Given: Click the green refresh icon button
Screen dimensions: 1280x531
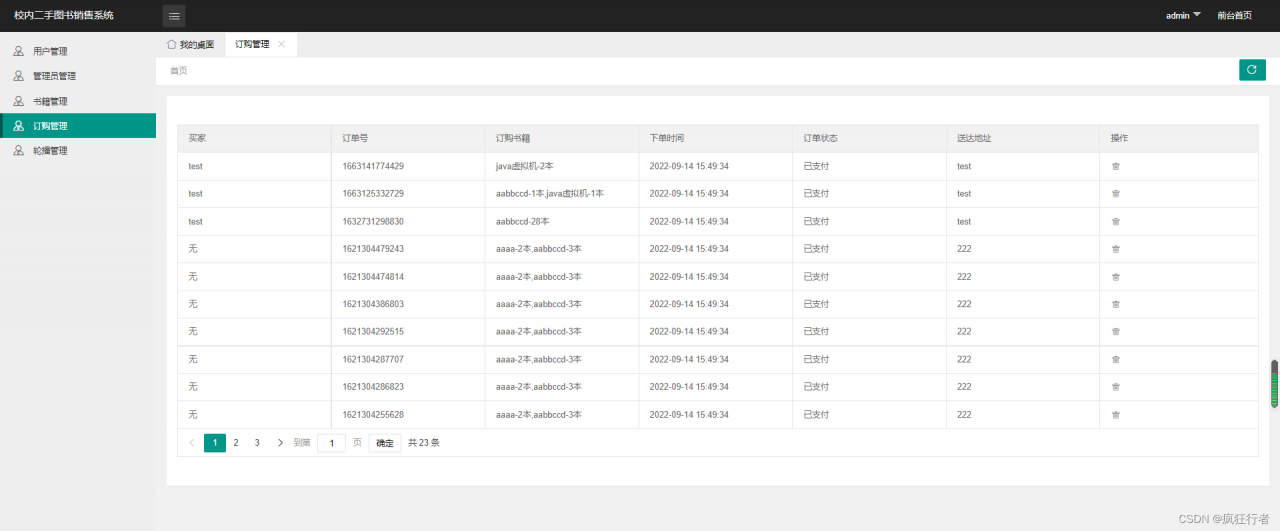Looking at the screenshot, I should [1252, 70].
